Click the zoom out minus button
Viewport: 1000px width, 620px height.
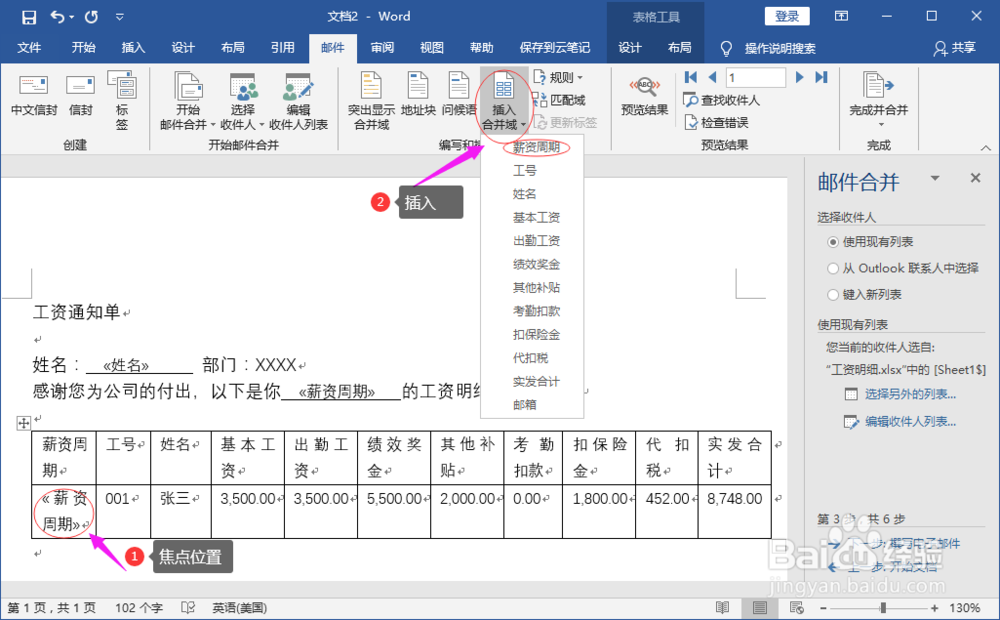click(823, 608)
